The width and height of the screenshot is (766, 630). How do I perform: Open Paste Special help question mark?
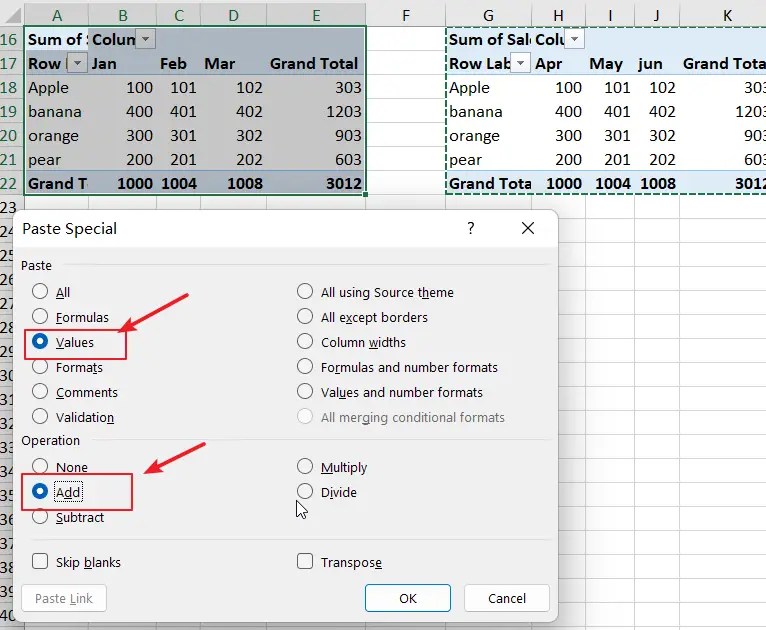[470, 228]
